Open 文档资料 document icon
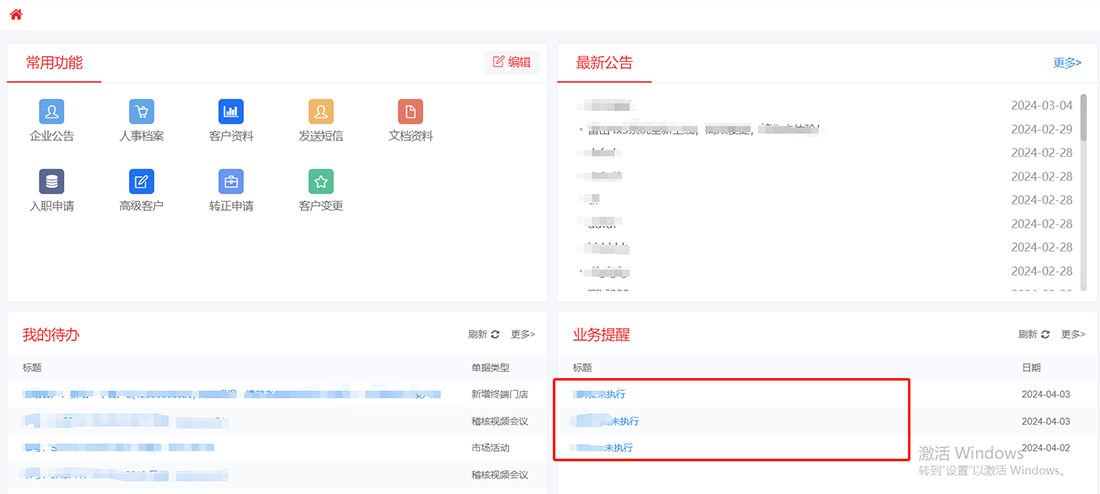This screenshot has height=494, width=1100. (x=410, y=111)
